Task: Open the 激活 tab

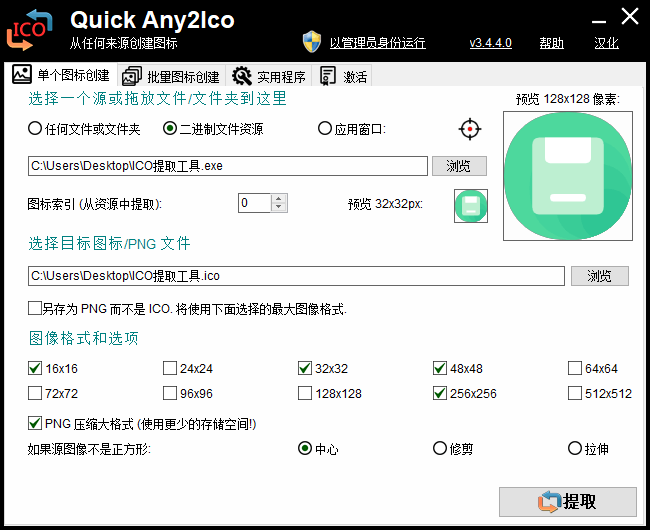Action: click(x=344, y=77)
